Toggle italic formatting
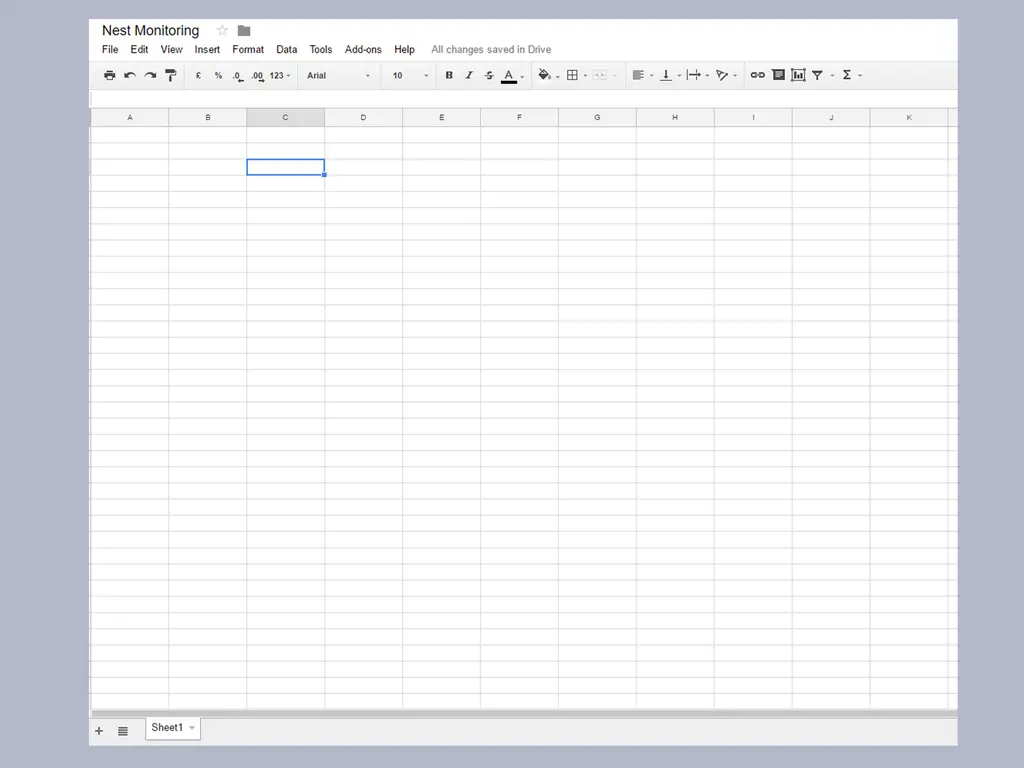Viewport: 1024px width, 768px height. coord(469,75)
